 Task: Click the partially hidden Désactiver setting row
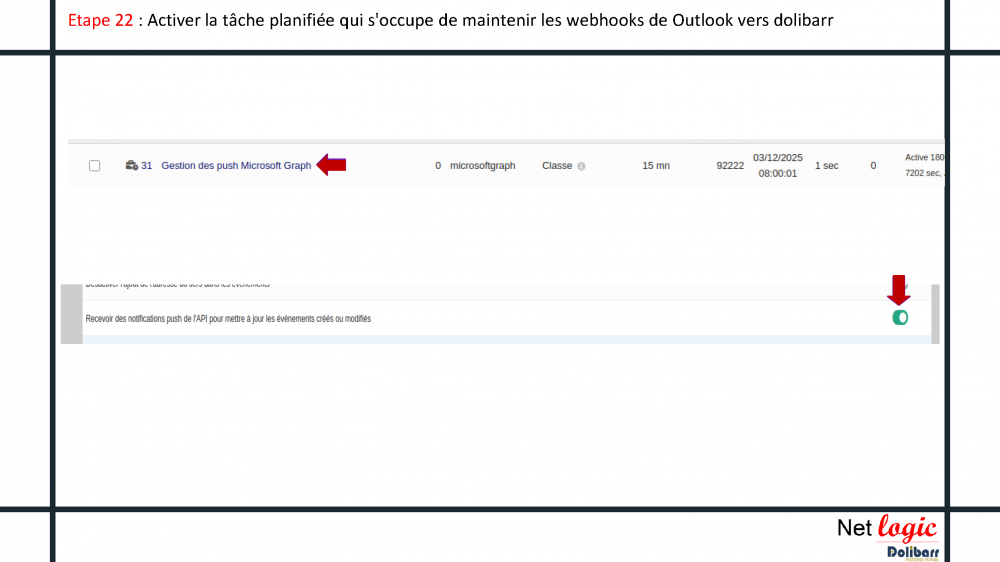coord(177,286)
